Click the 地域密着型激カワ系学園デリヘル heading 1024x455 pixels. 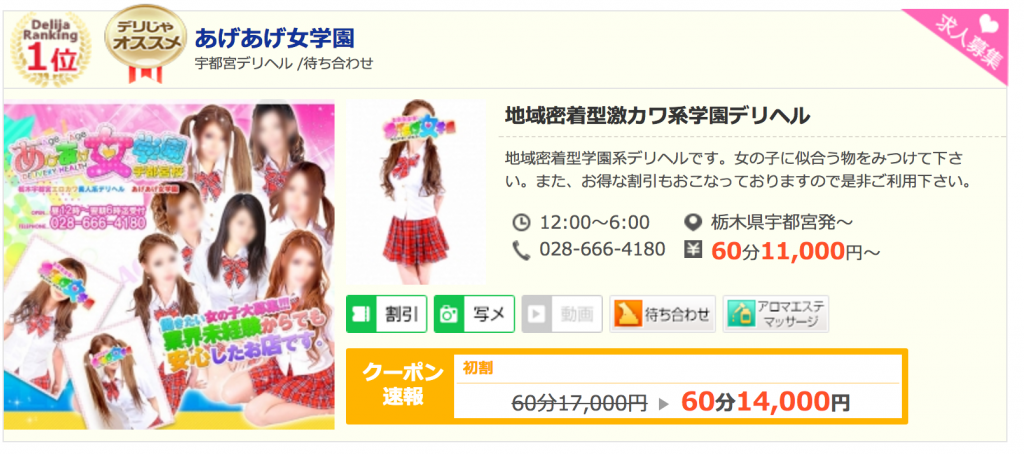click(x=658, y=117)
